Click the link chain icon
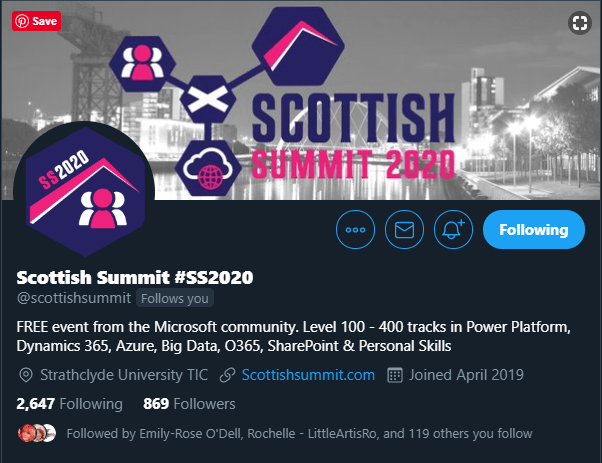This screenshot has height=463, width=602. (227, 375)
